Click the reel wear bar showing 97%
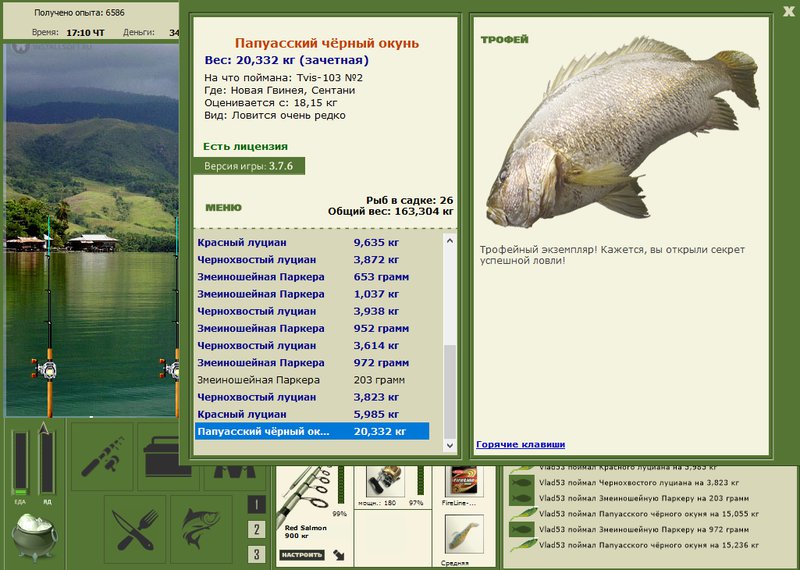This screenshot has width=800, height=570. 420,481
